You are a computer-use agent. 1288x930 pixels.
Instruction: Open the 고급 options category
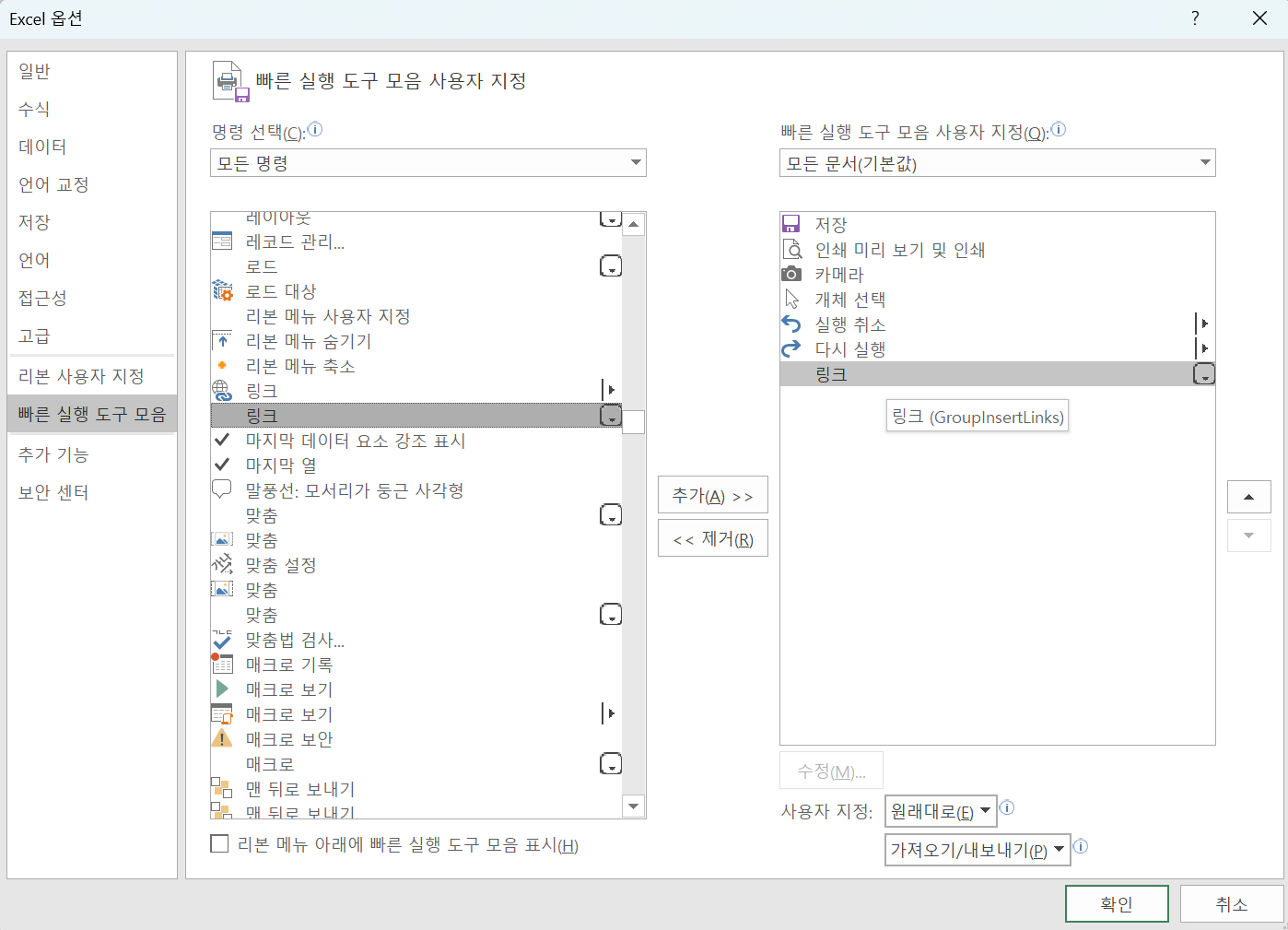(x=92, y=336)
